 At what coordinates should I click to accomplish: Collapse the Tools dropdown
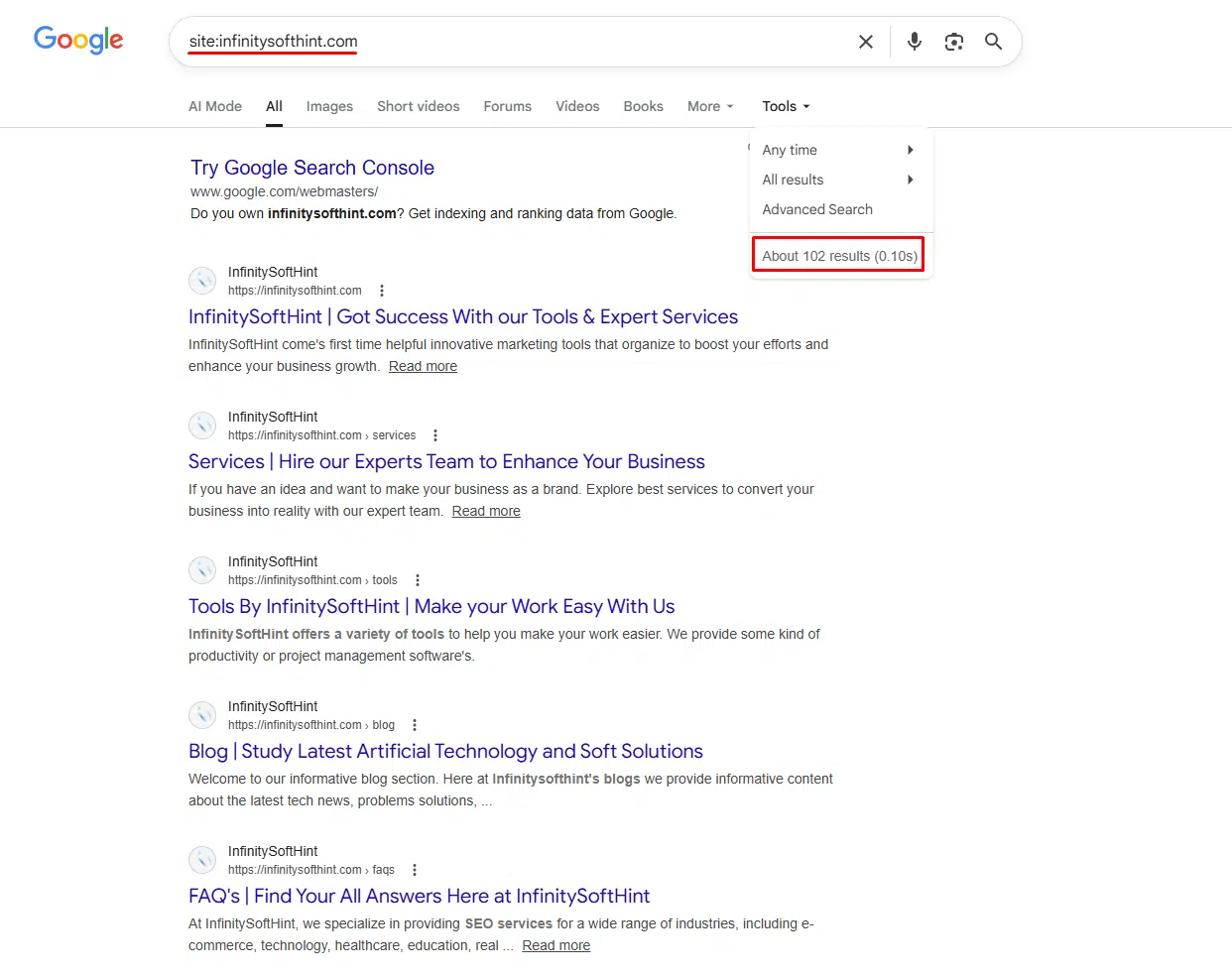tap(786, 106)
